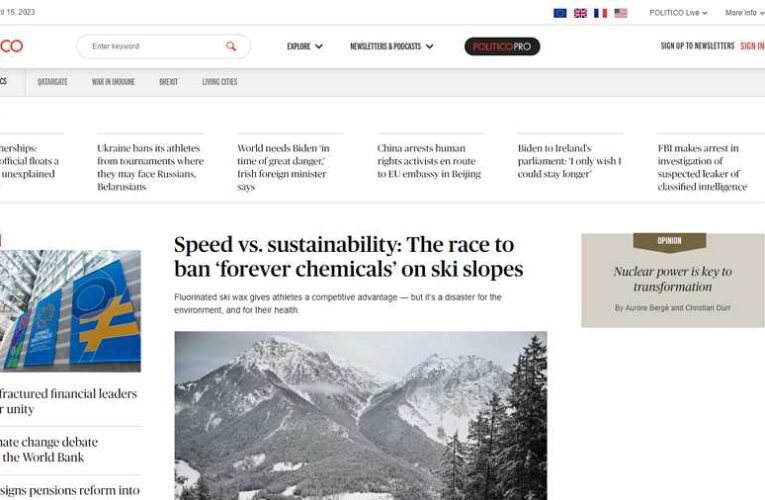Viewport: 765px width, 500px height.
Task: Expand Newsletters & Podcasts dropdown
Action: [x=391, y=46]
